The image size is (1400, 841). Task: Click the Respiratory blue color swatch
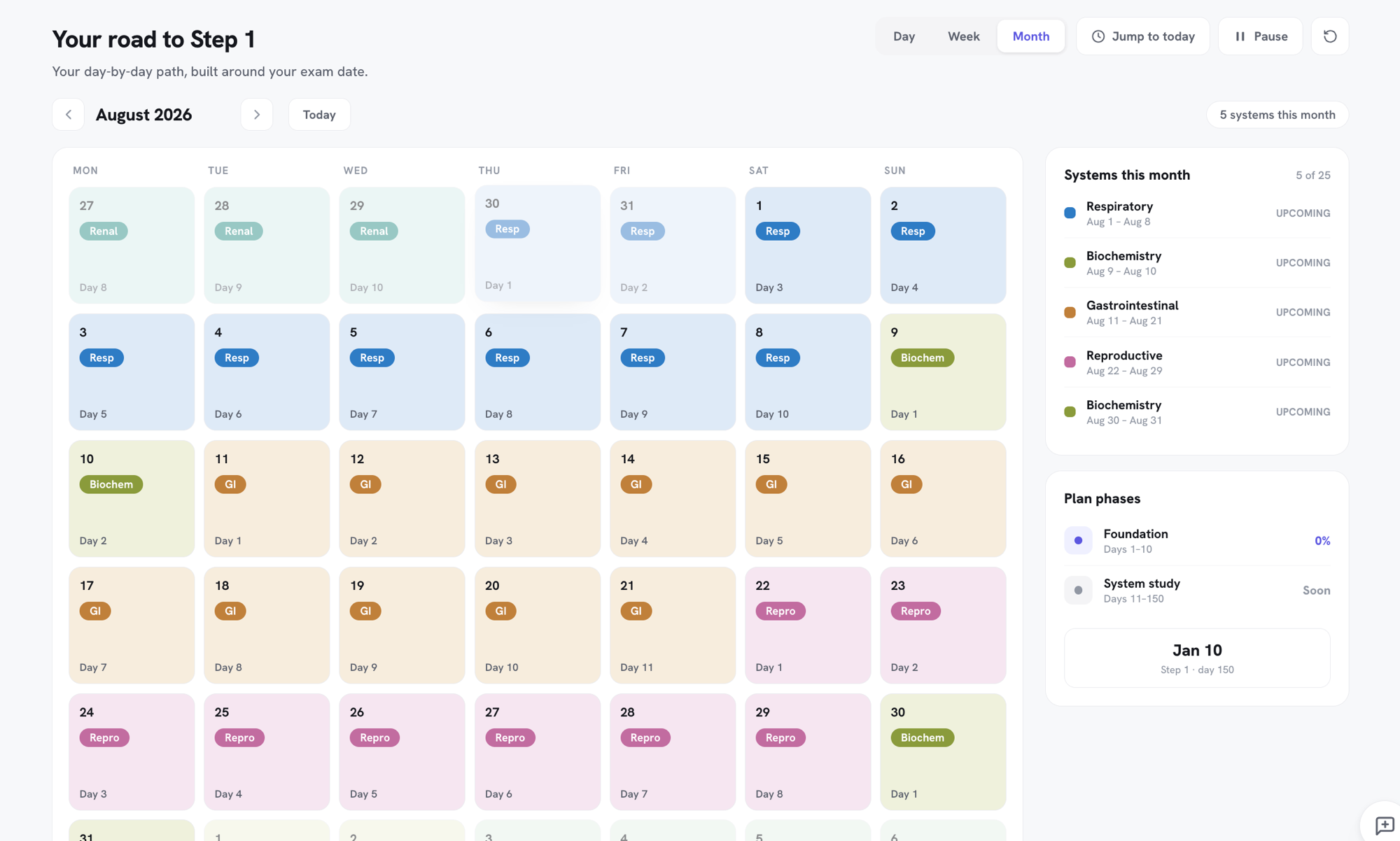[1070, 213]
